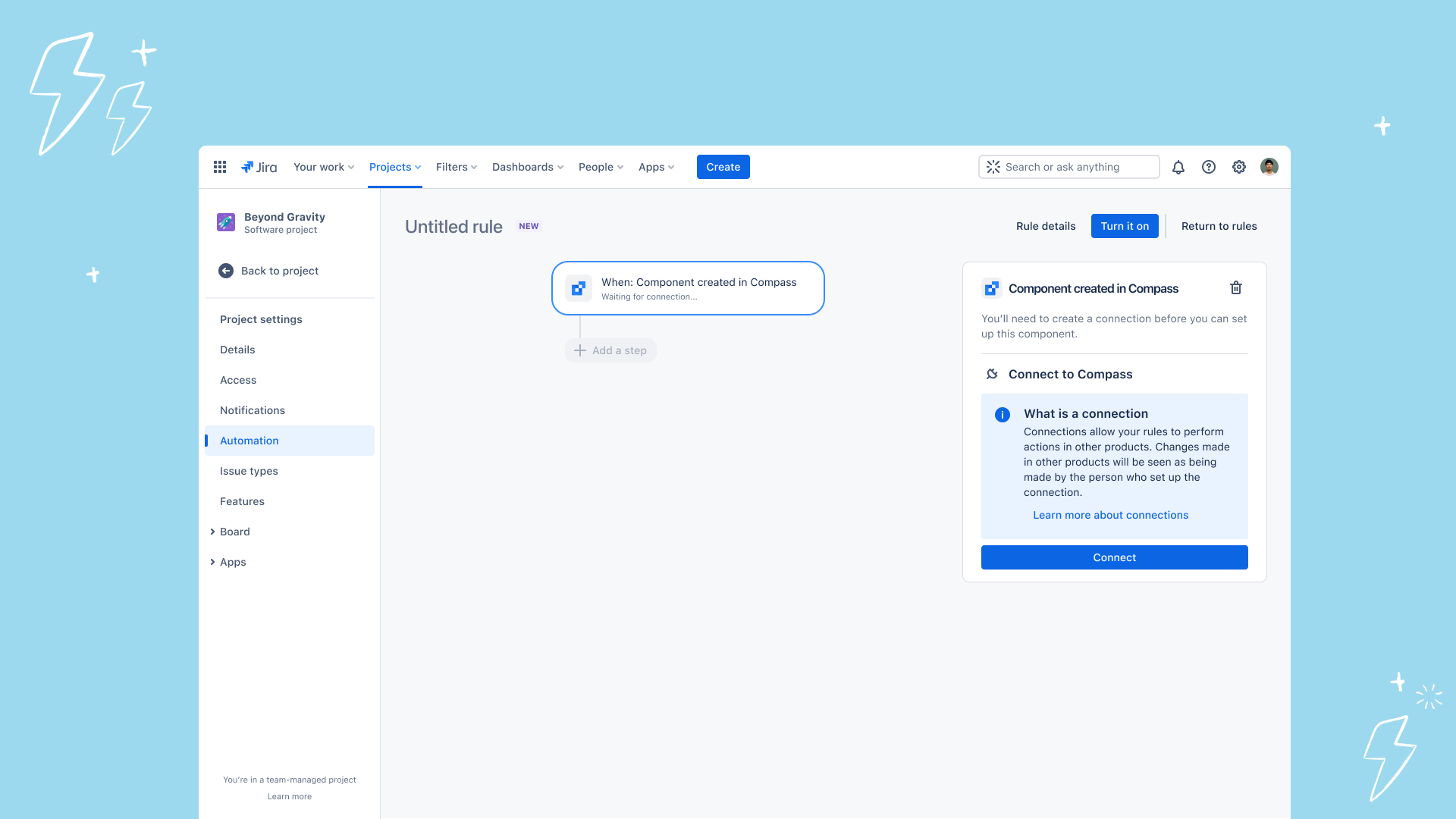The height and width of the screenshot is (819, 1456).
Task: Select Access in project settings
Action: 290,380
